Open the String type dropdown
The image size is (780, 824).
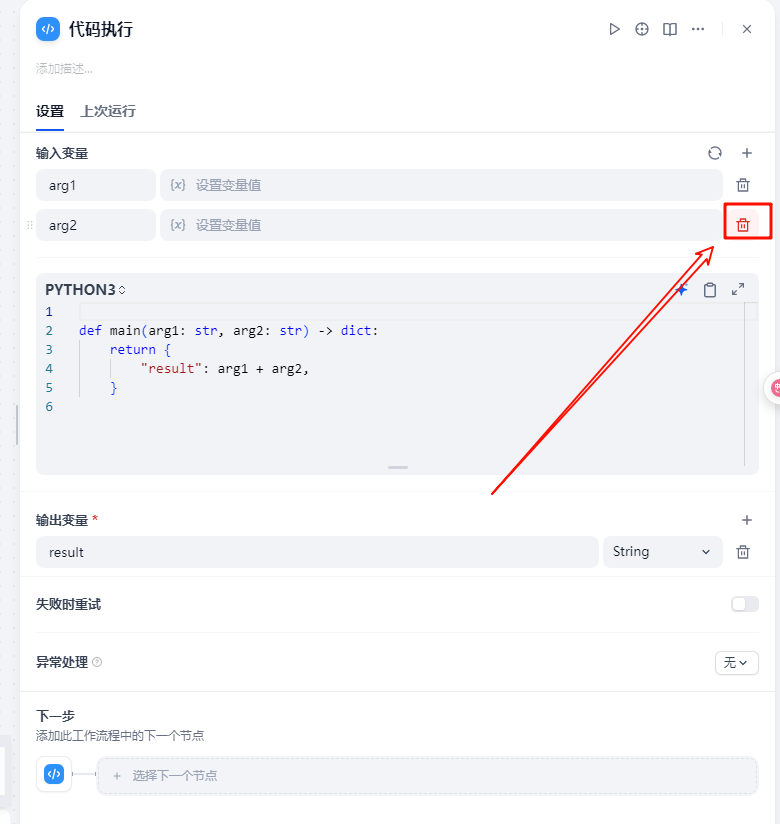[x=662, y=552]
